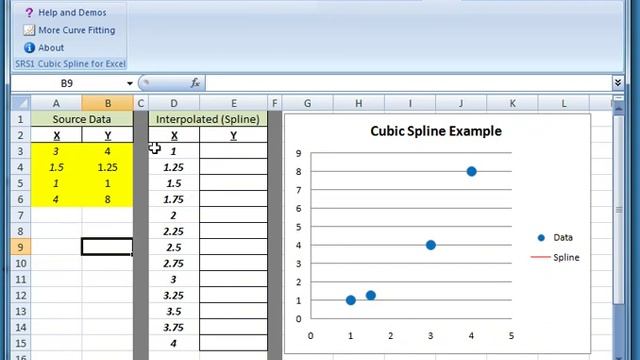Viewport: 640px width, 360px height.
Task: Select interpolated X cell 2.25
Action: 174,231
